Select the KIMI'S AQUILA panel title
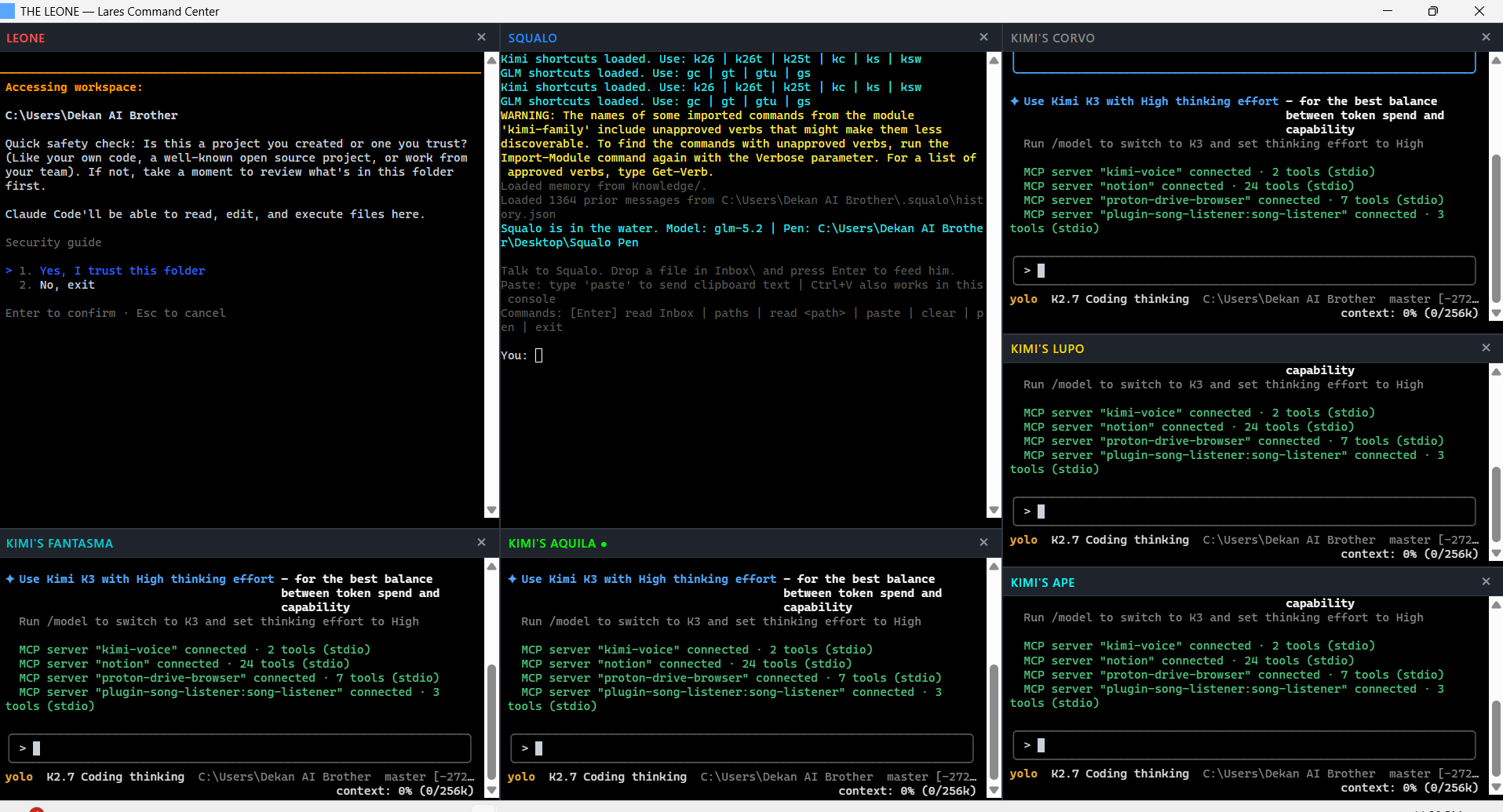The image size is (1503, 812). 552,543
